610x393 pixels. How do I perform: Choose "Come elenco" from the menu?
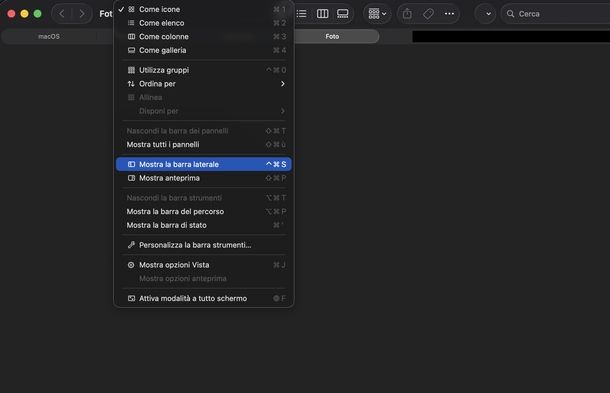coord(203,23)
